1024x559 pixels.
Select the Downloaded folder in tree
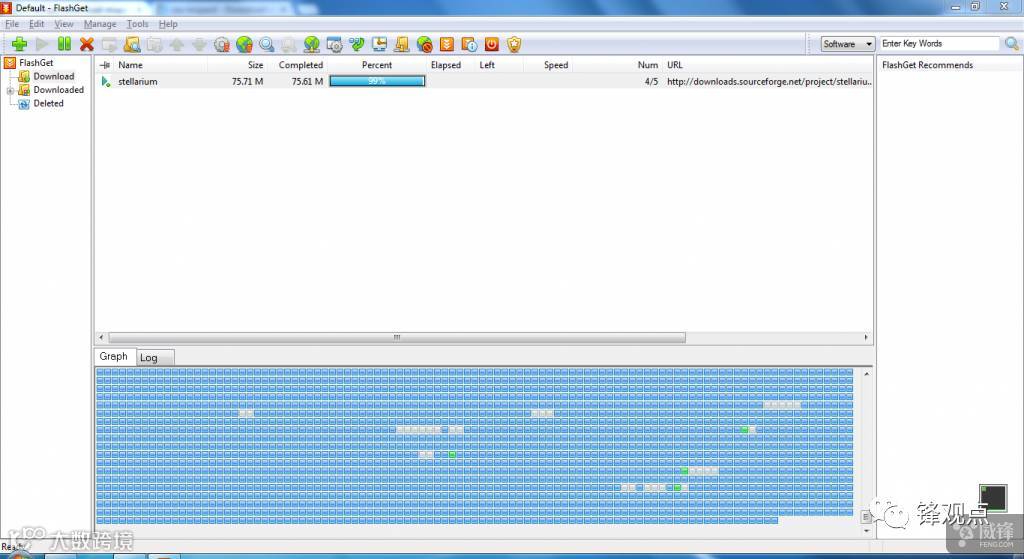coord(59,90)
